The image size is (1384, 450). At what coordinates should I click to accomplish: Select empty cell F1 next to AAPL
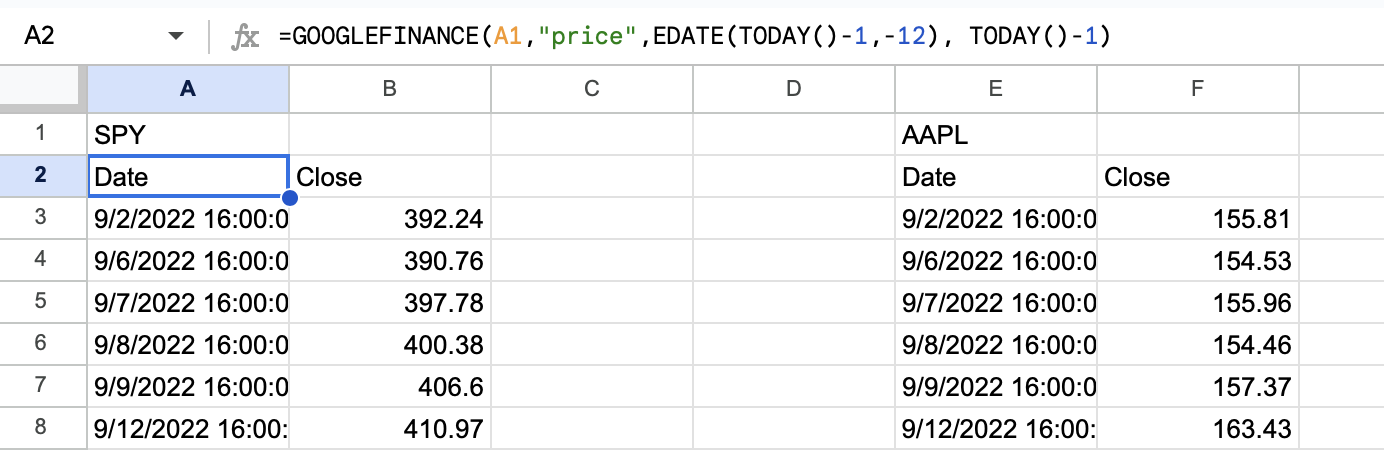tap(1198, 134)
